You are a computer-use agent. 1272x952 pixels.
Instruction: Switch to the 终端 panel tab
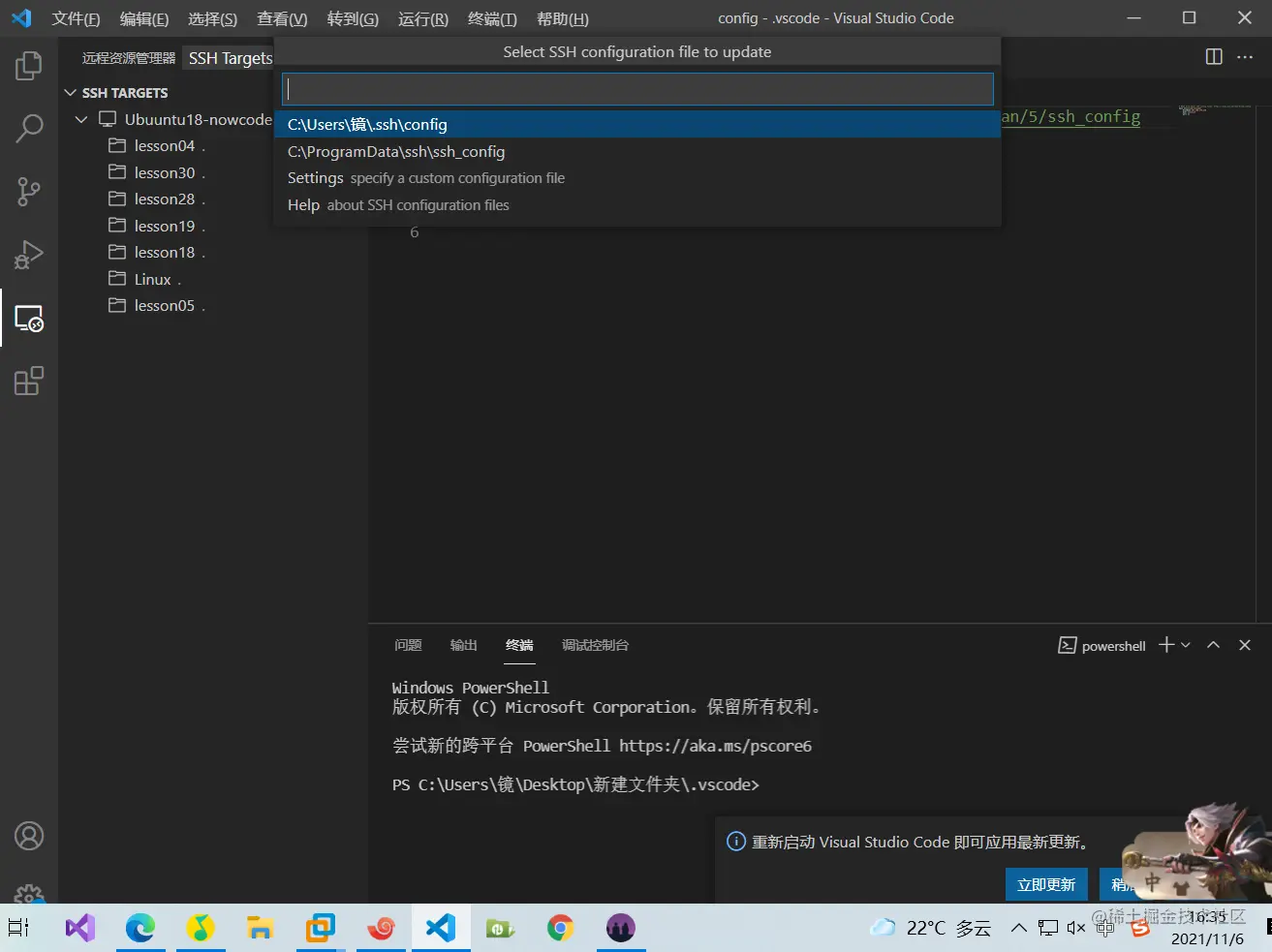point(519,645)
